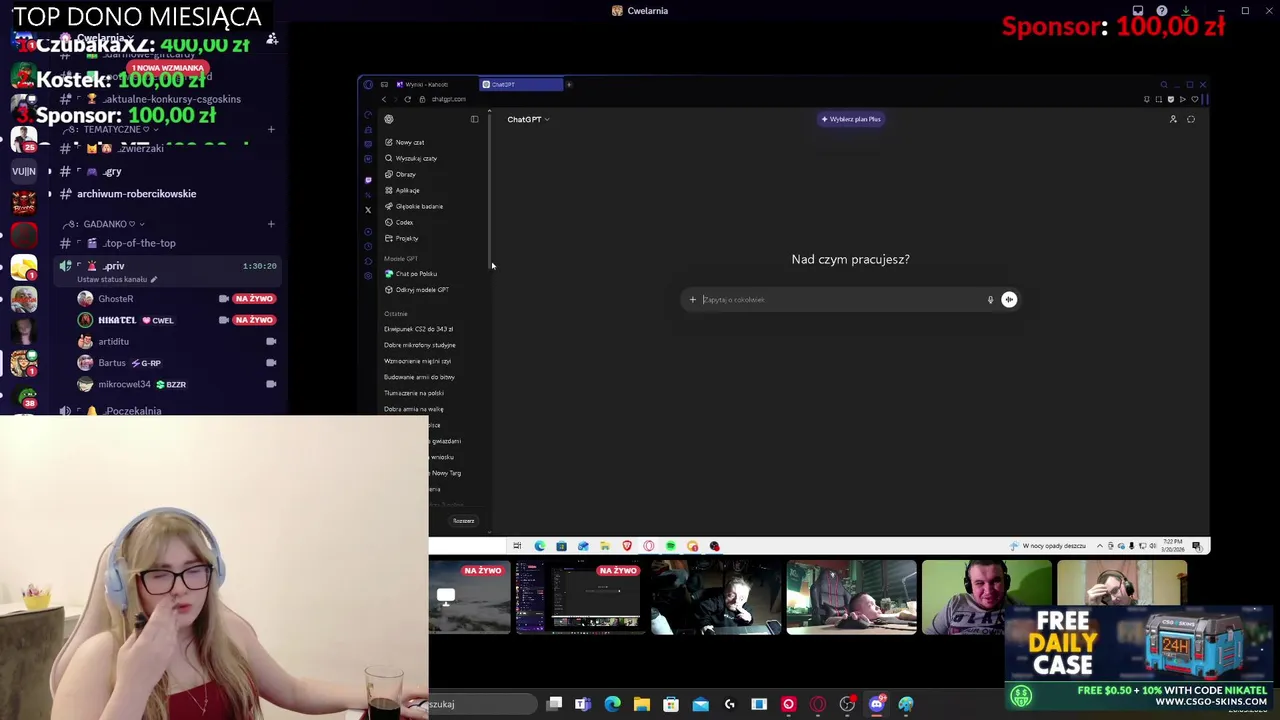This screenshot has width=1280, height=720.
Task: Open Głębokie badanie in the ChatGPT sidebar
Action: click(414, 206)
